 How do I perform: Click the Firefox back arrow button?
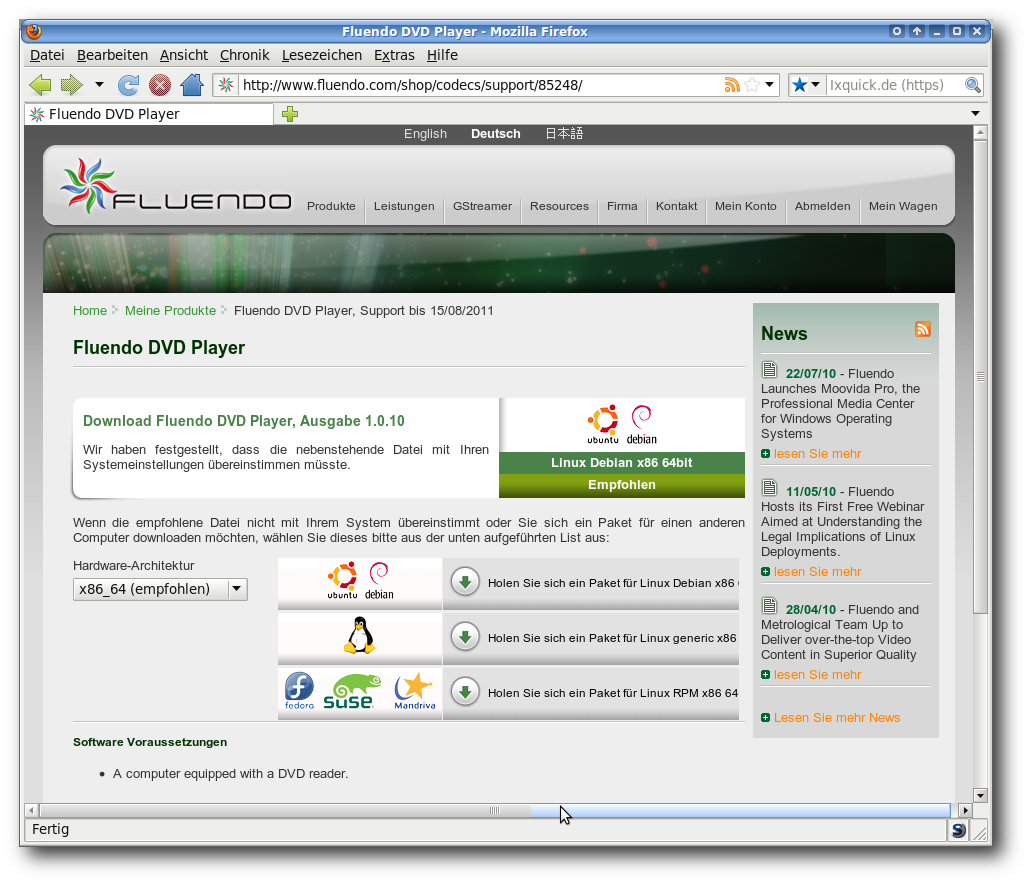[40, 85]
